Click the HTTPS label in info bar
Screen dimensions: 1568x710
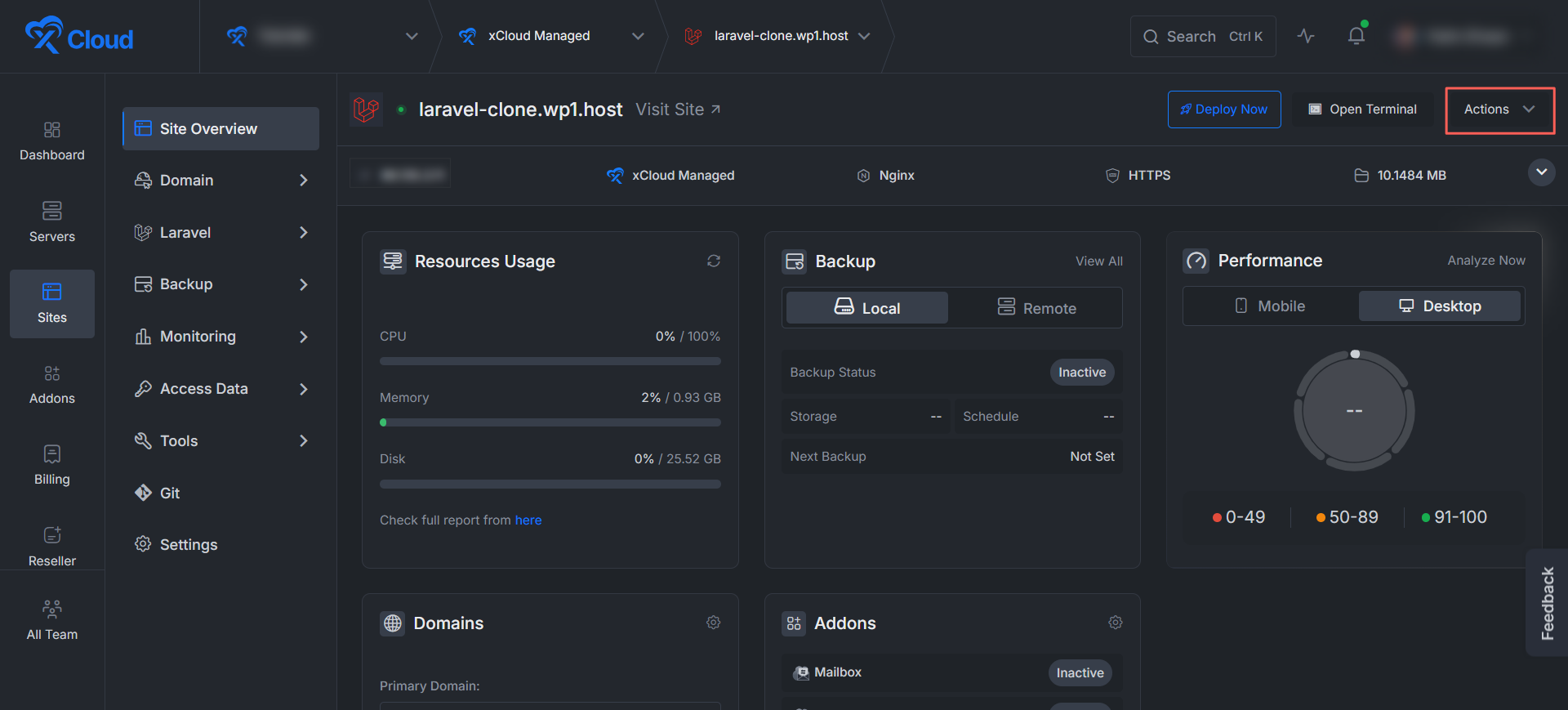pos(1138,176)
